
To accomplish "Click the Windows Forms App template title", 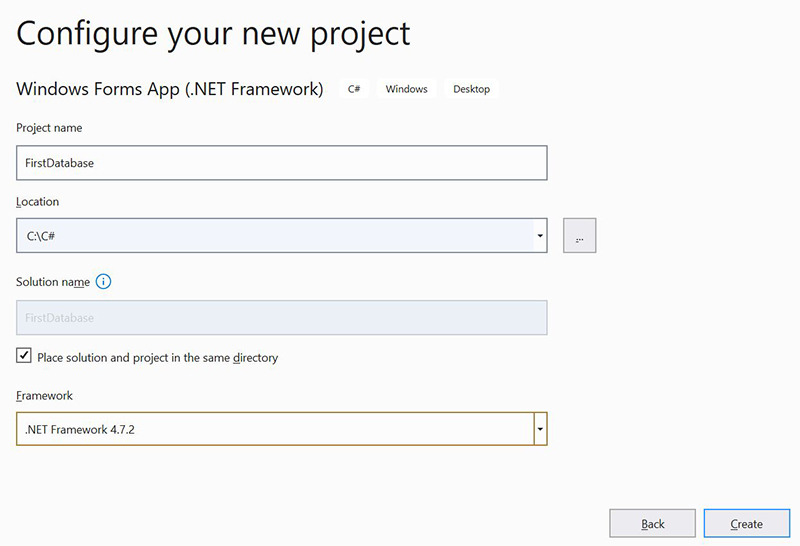I will 170,89.
